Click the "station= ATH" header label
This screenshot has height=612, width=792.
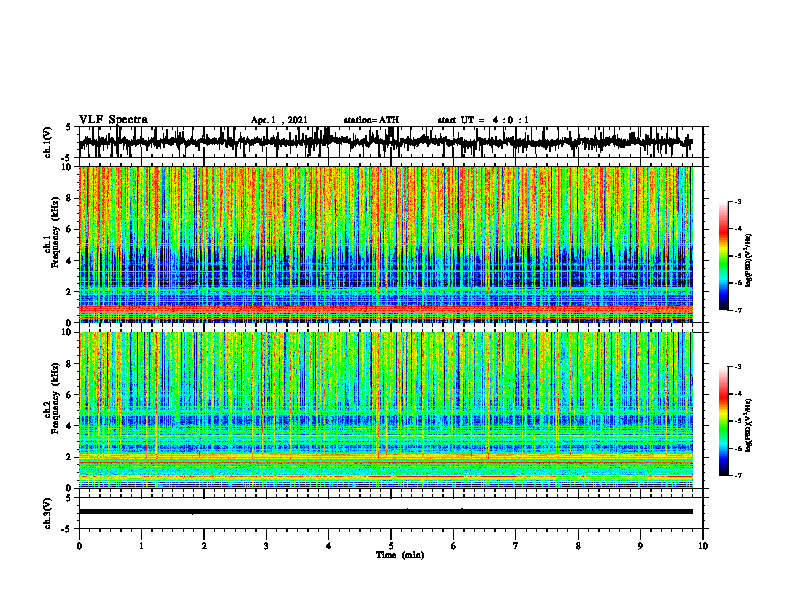click(x=371, y=120)
